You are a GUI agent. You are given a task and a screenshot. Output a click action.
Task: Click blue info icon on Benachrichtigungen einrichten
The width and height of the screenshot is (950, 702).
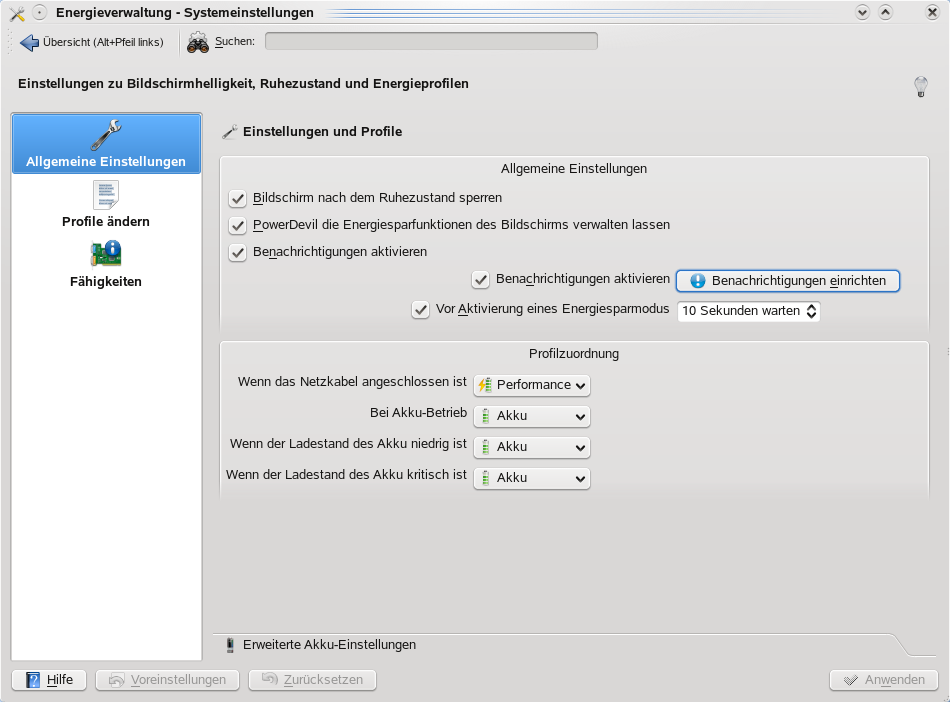coord(698,280)
